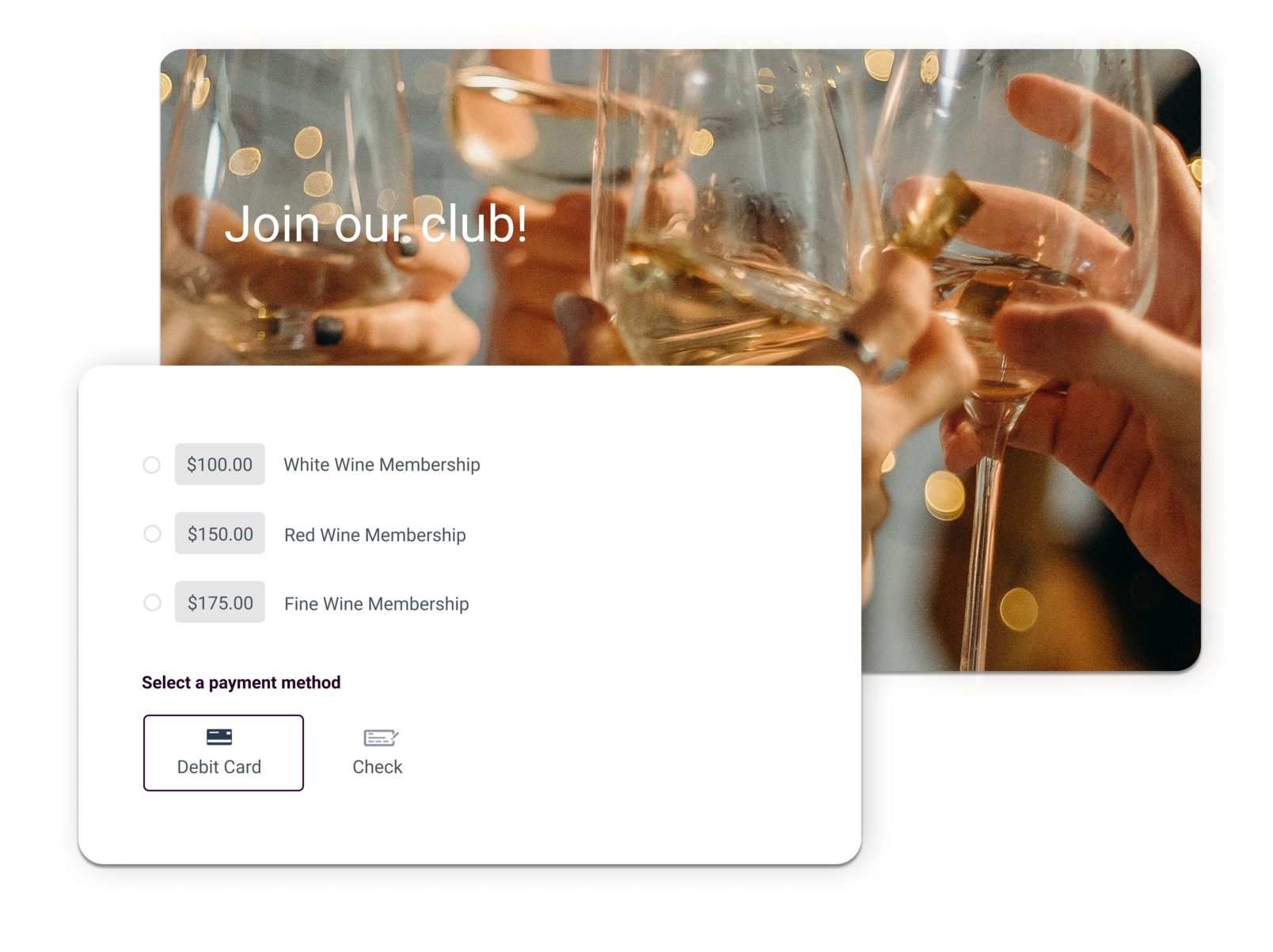Choose the "Check" text label
The image size is (1273, 952).
click(x=377, y=767)
